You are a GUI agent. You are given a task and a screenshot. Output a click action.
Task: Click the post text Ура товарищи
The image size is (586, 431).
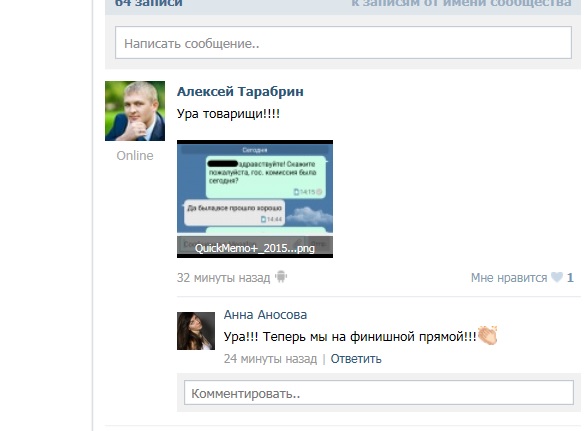[228, 114]
